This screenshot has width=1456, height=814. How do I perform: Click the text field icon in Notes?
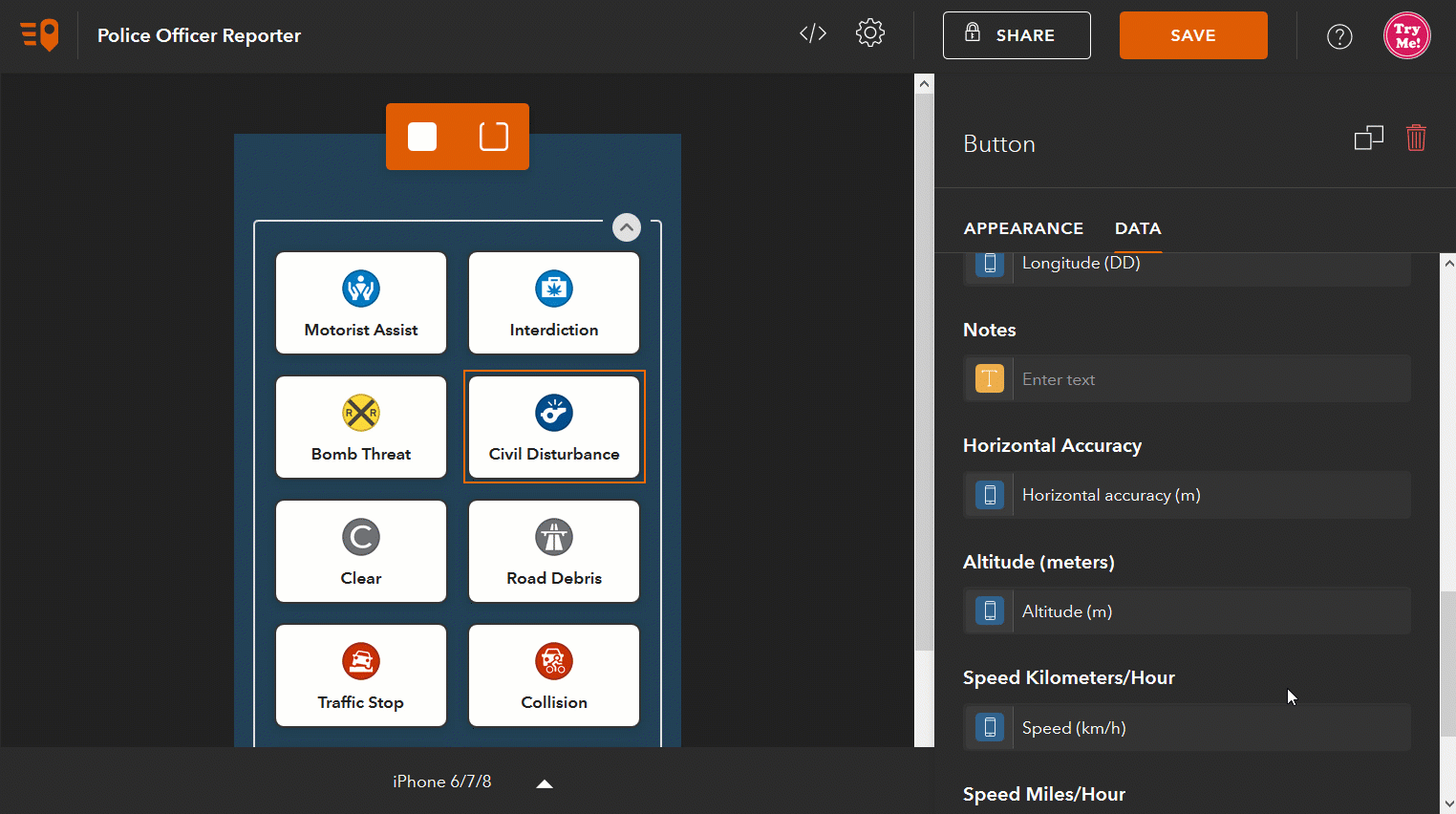click(990, 378)
